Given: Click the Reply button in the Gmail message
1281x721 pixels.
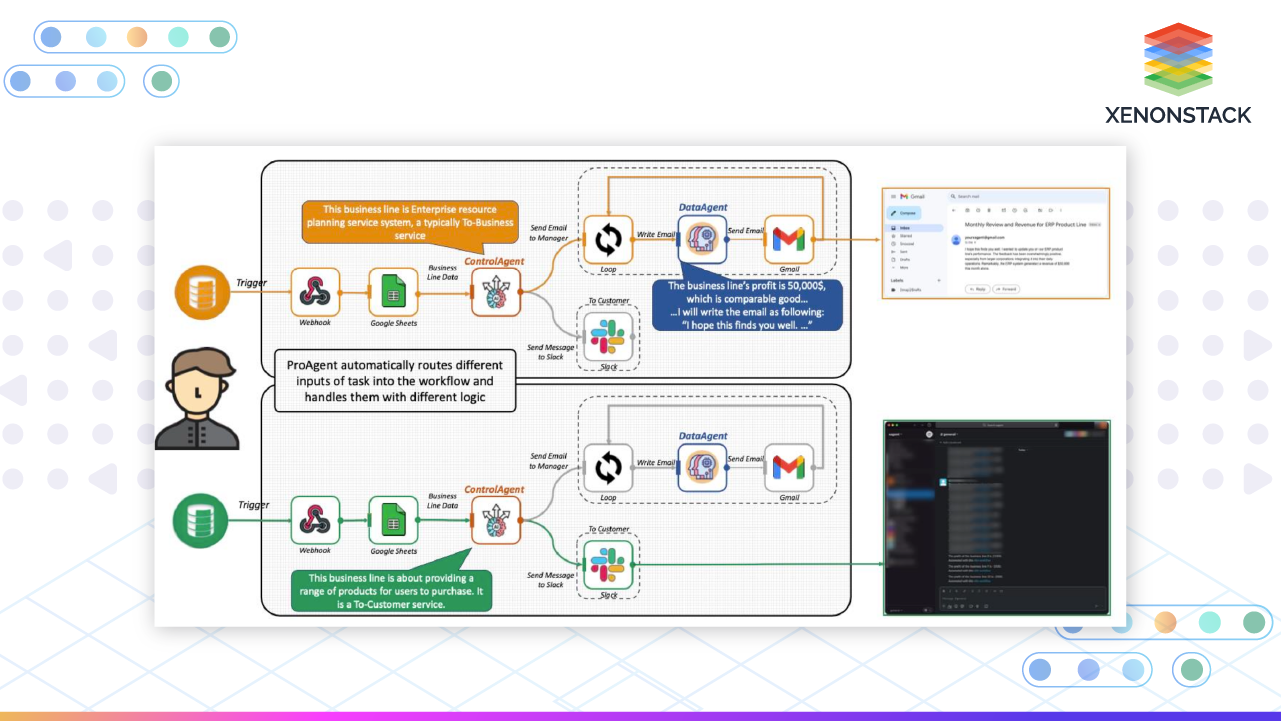Looking at the screenshot, I should click(978, 289).
